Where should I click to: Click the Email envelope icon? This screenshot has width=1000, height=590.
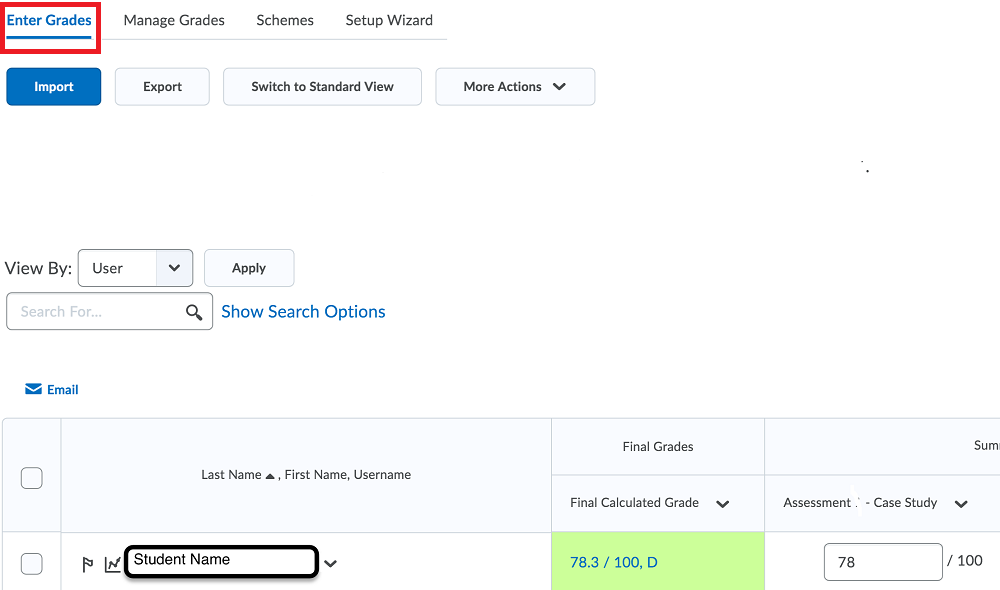coord(34,390)
